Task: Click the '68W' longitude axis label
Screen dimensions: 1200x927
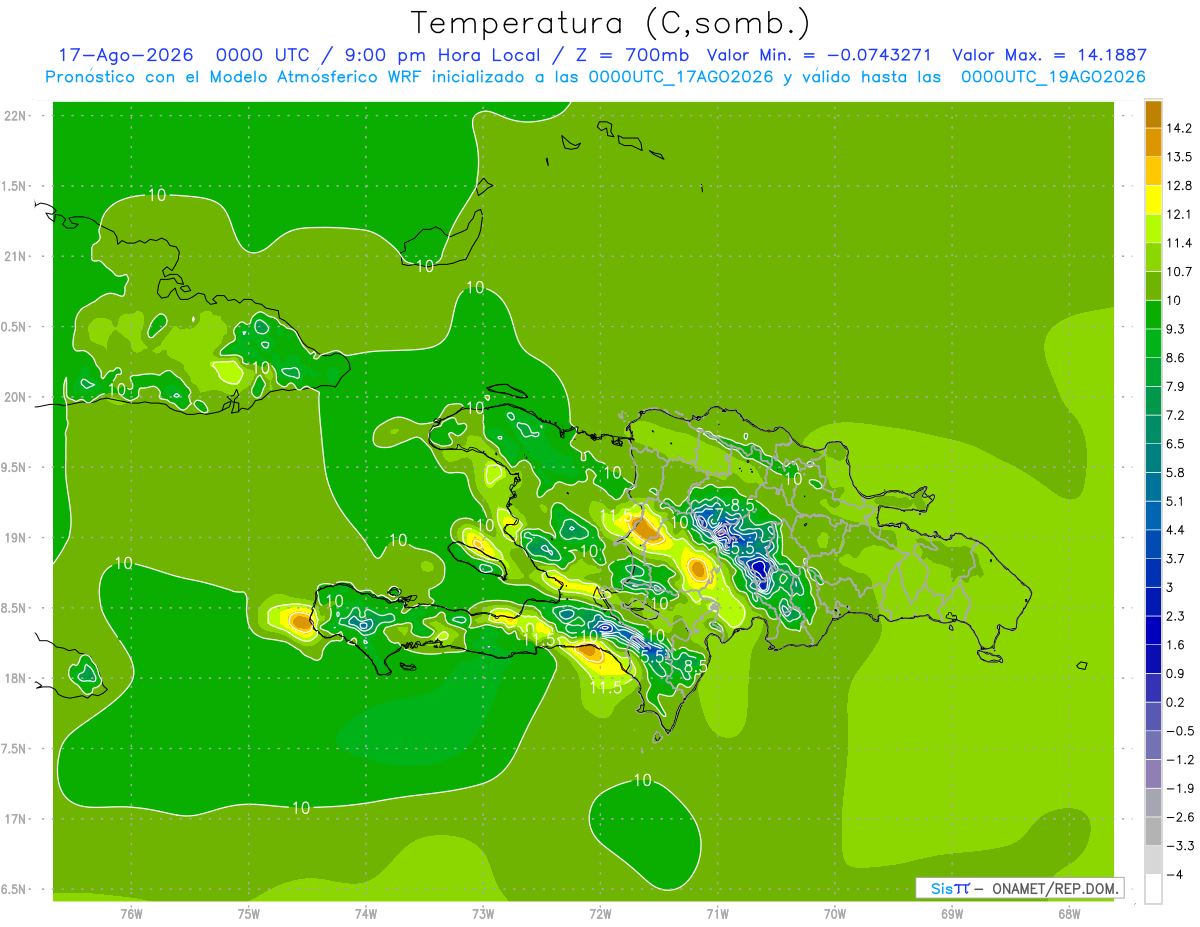Action: pyautogui.click(x=1069, y=913)
